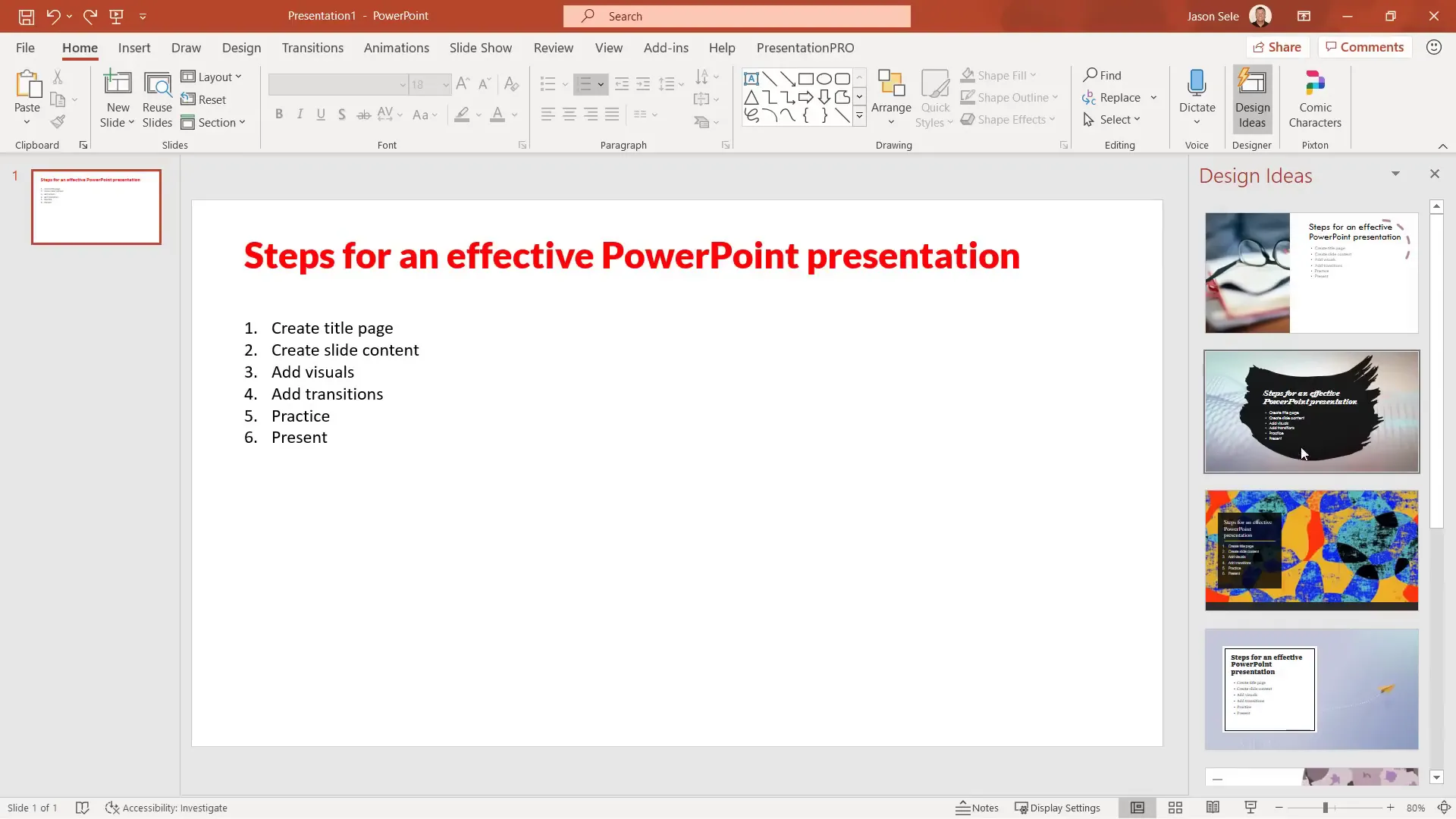The image size is (1456, 819).
Task: Click the Reset slide button
Action: pos(203,99)
